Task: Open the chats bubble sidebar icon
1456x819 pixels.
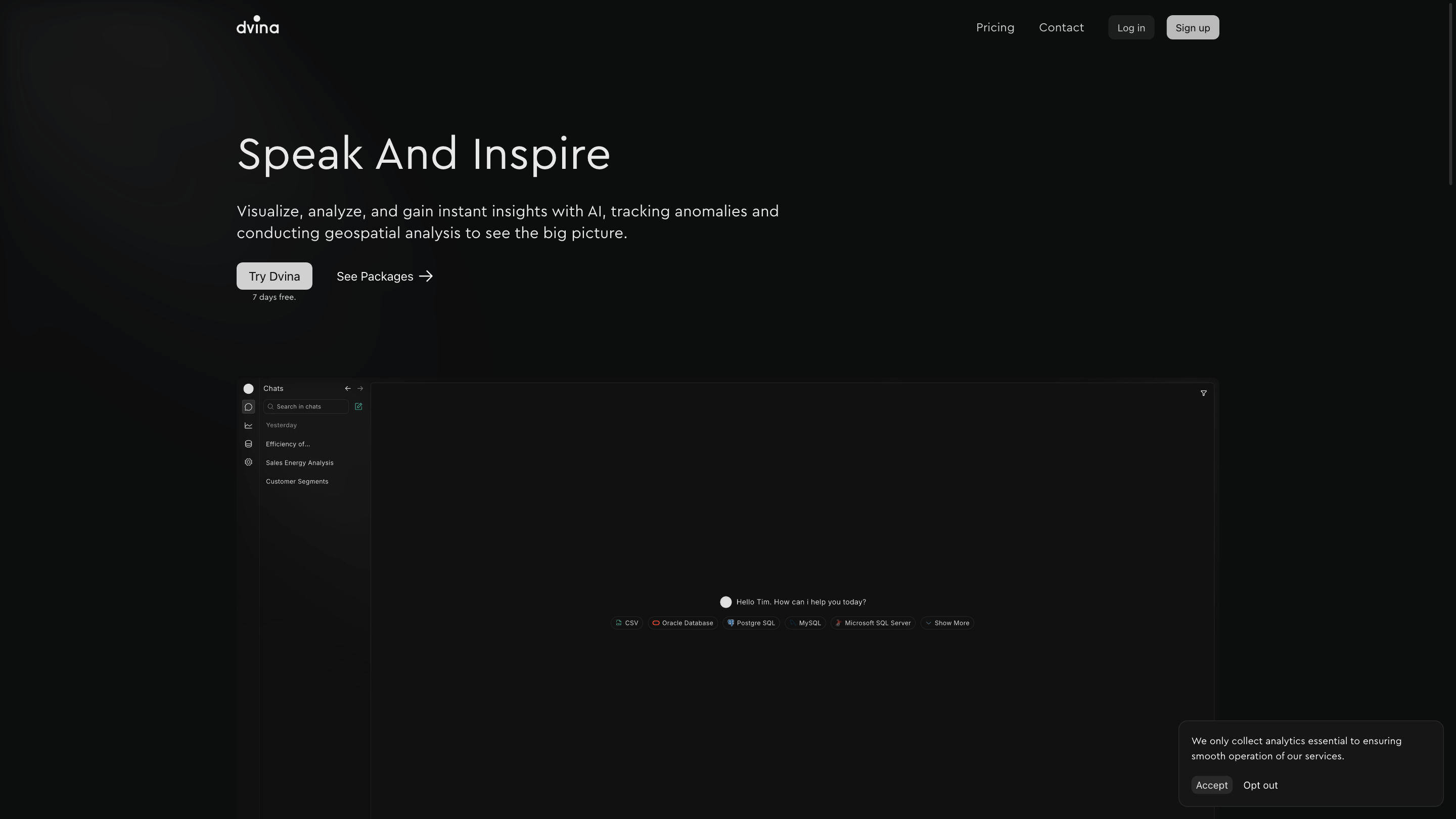Action: coord(248,407)
